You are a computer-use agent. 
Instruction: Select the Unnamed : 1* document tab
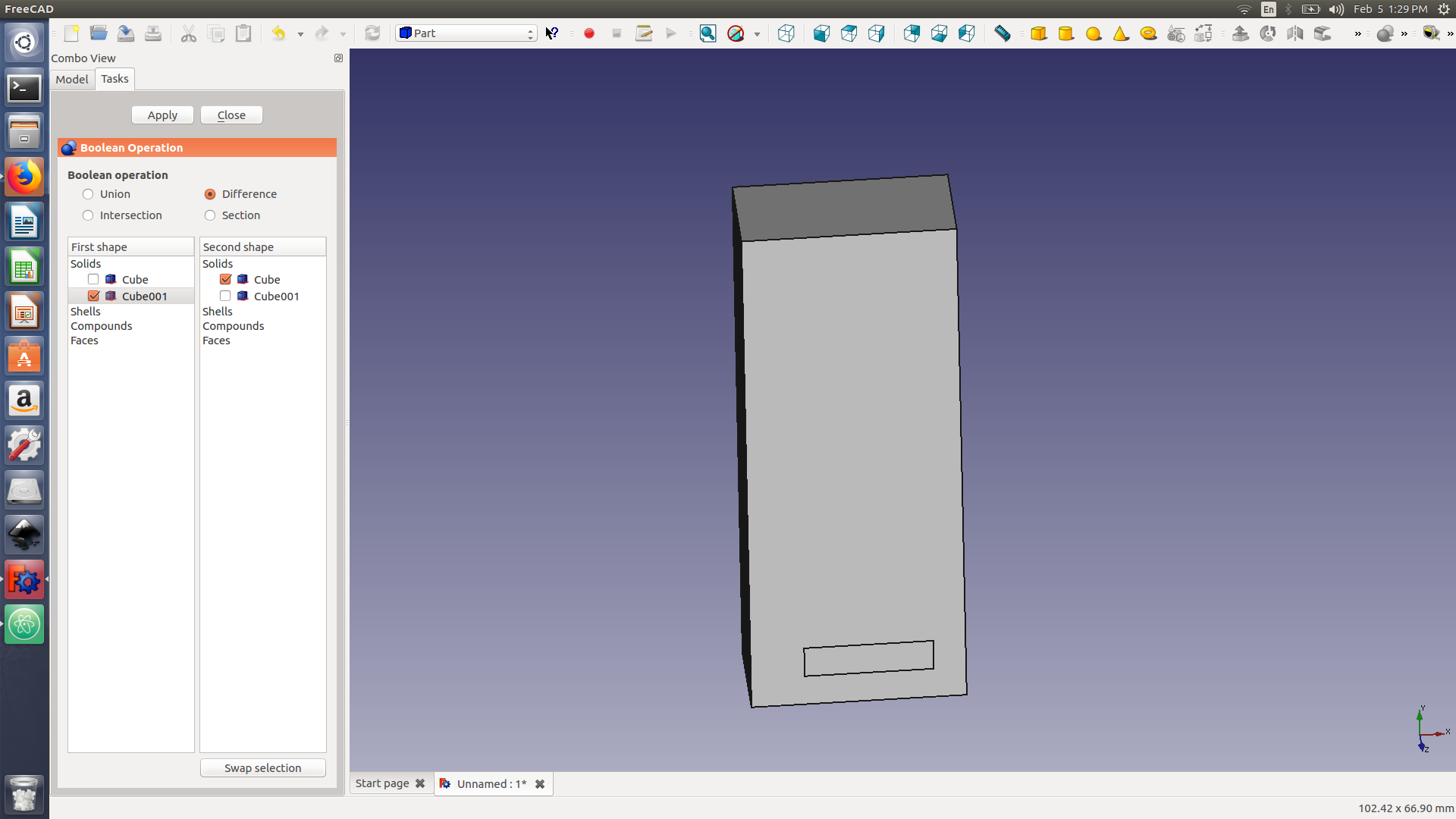coord(491,783)
